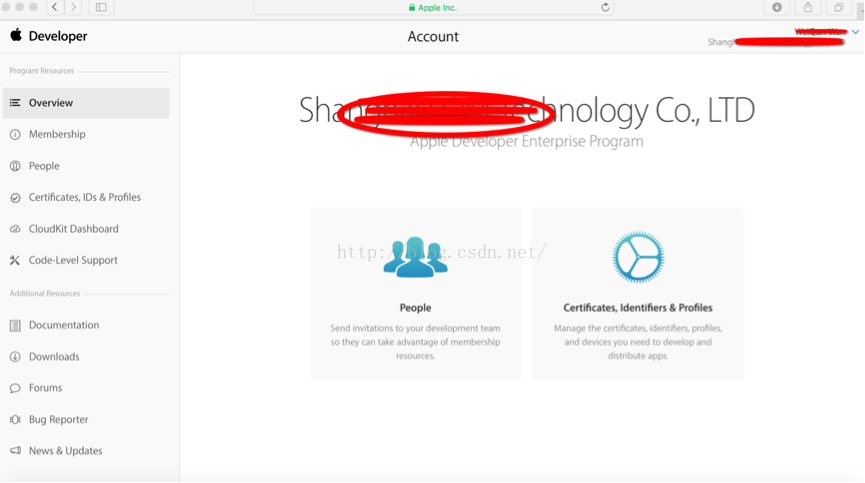
Task: Toggle the Safari sidebar button
Action: [101, 7]
